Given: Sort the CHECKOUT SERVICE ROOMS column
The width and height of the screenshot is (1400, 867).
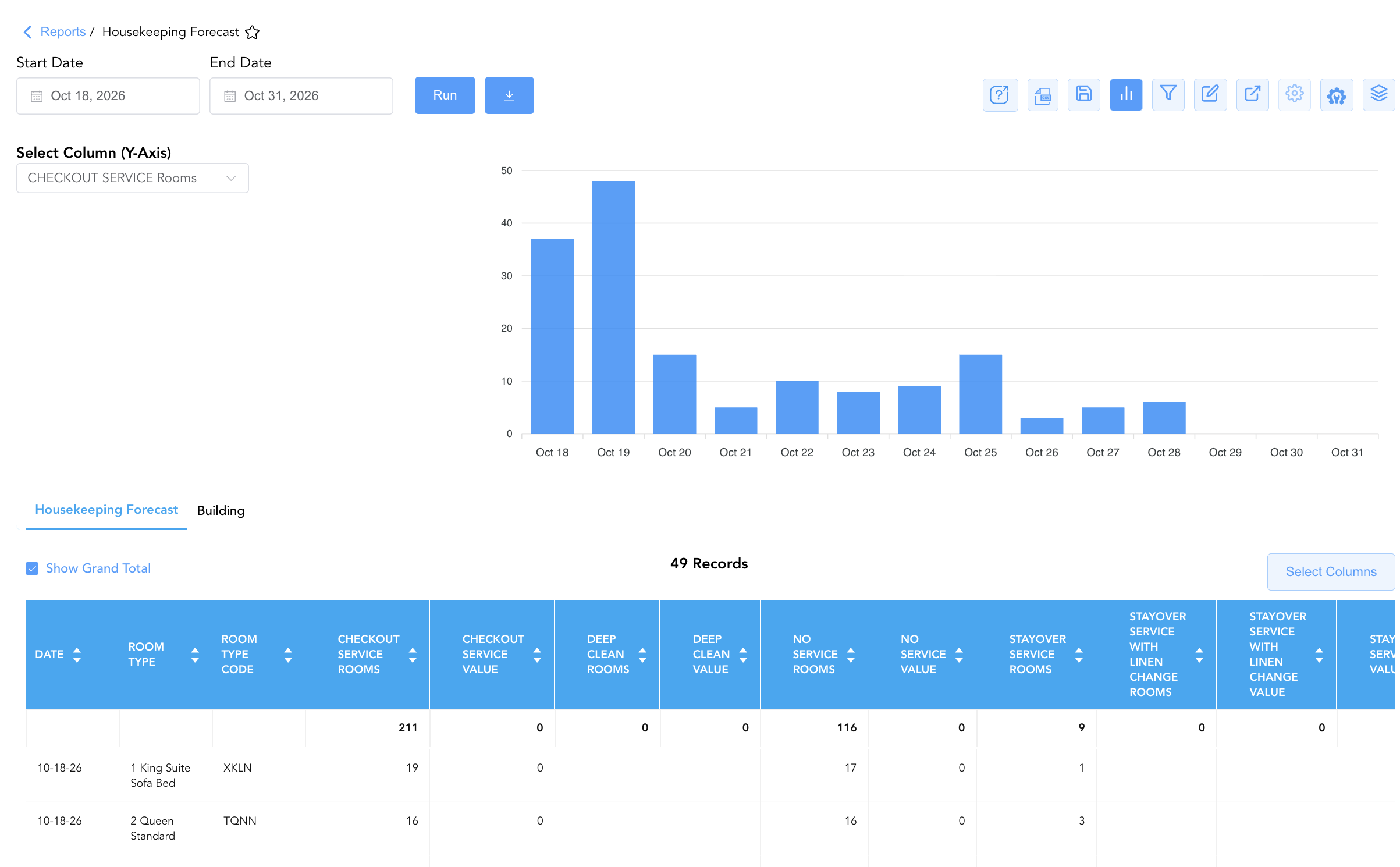Looking at the screenshot, I should [x=413, y=655].
